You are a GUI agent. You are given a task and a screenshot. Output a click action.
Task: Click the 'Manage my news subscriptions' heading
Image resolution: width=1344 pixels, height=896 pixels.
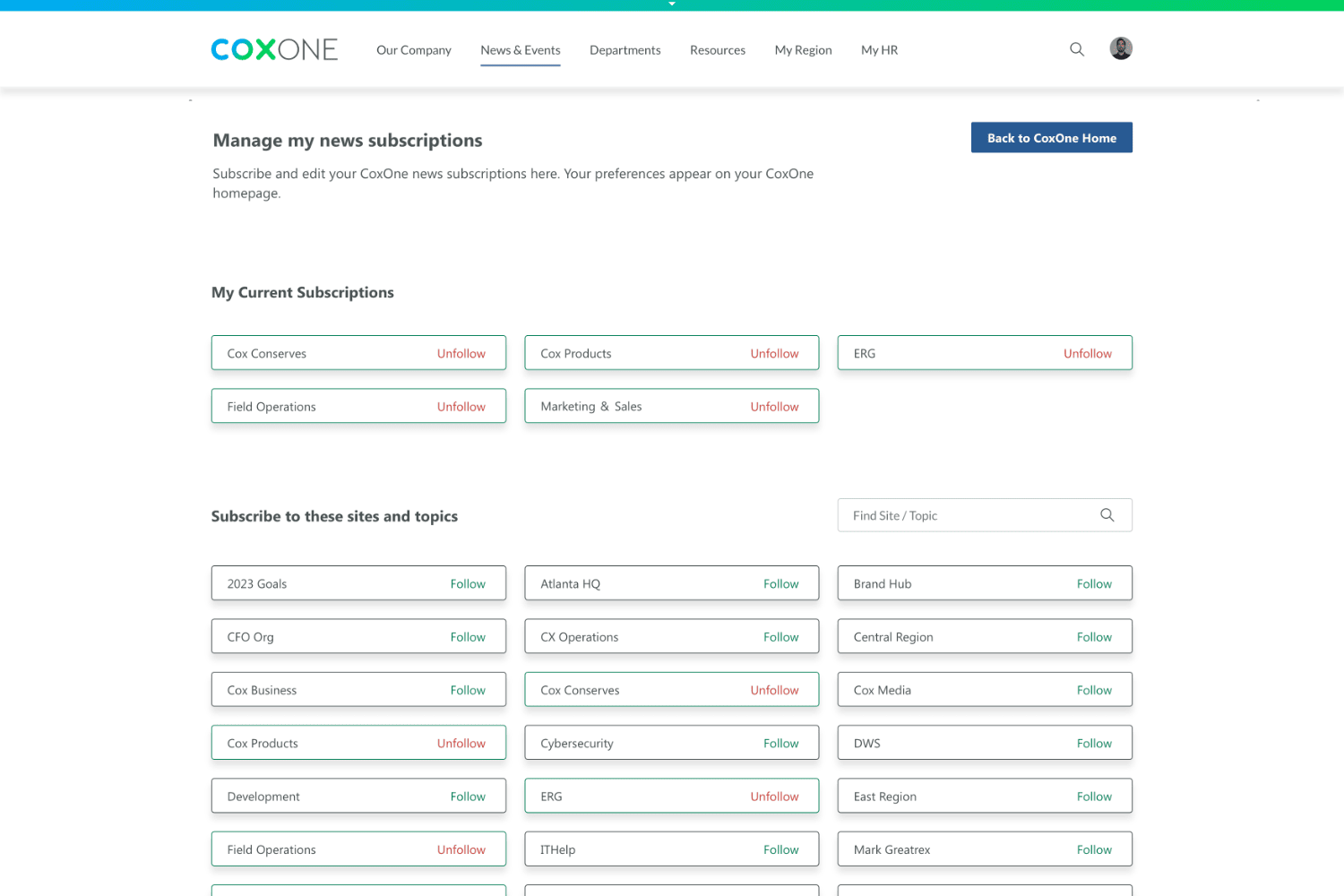348,141
